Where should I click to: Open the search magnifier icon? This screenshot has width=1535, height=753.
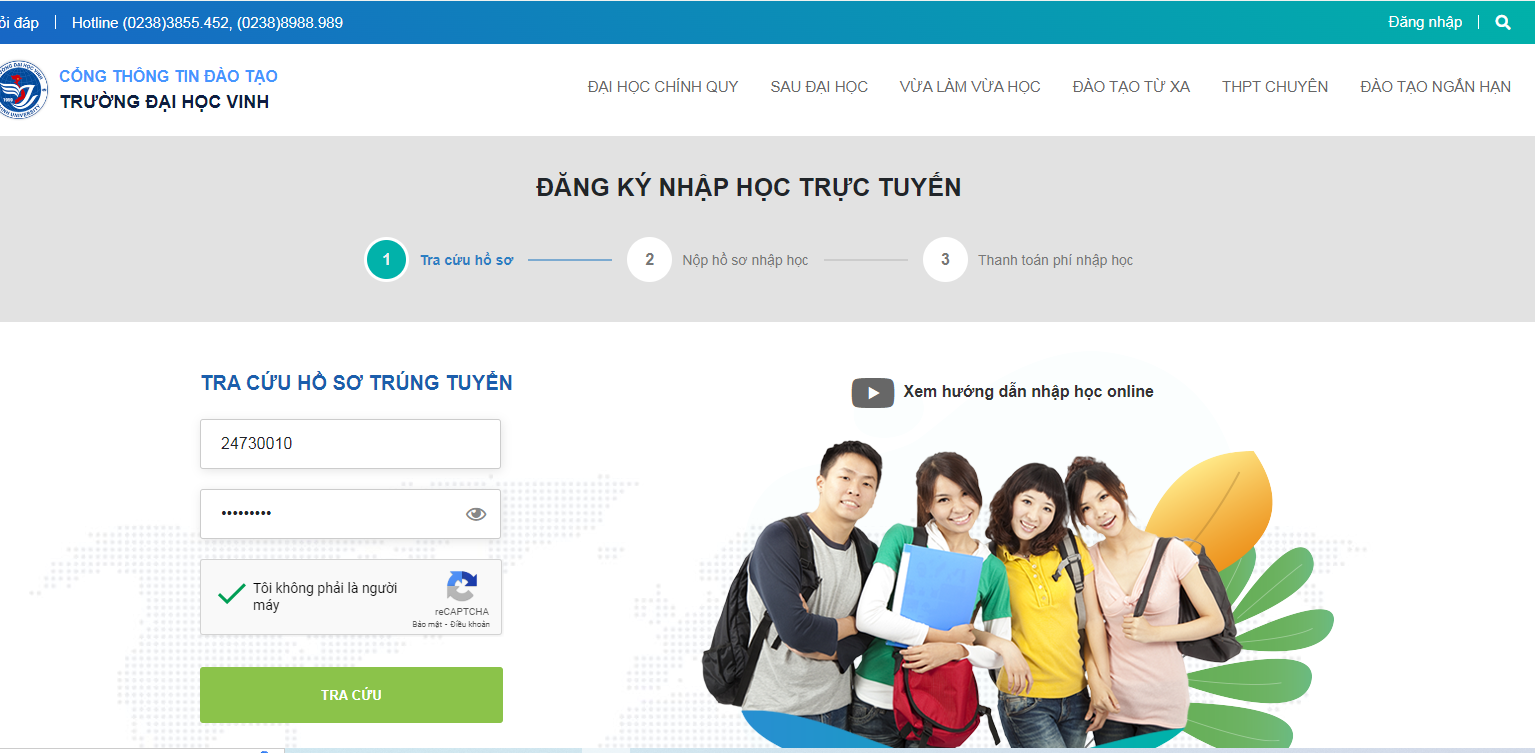pyautogui.click(x=1502, y=22)
